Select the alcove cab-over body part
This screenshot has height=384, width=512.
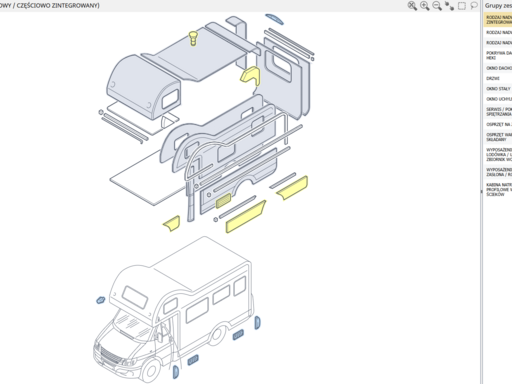[x=144, y=87]
